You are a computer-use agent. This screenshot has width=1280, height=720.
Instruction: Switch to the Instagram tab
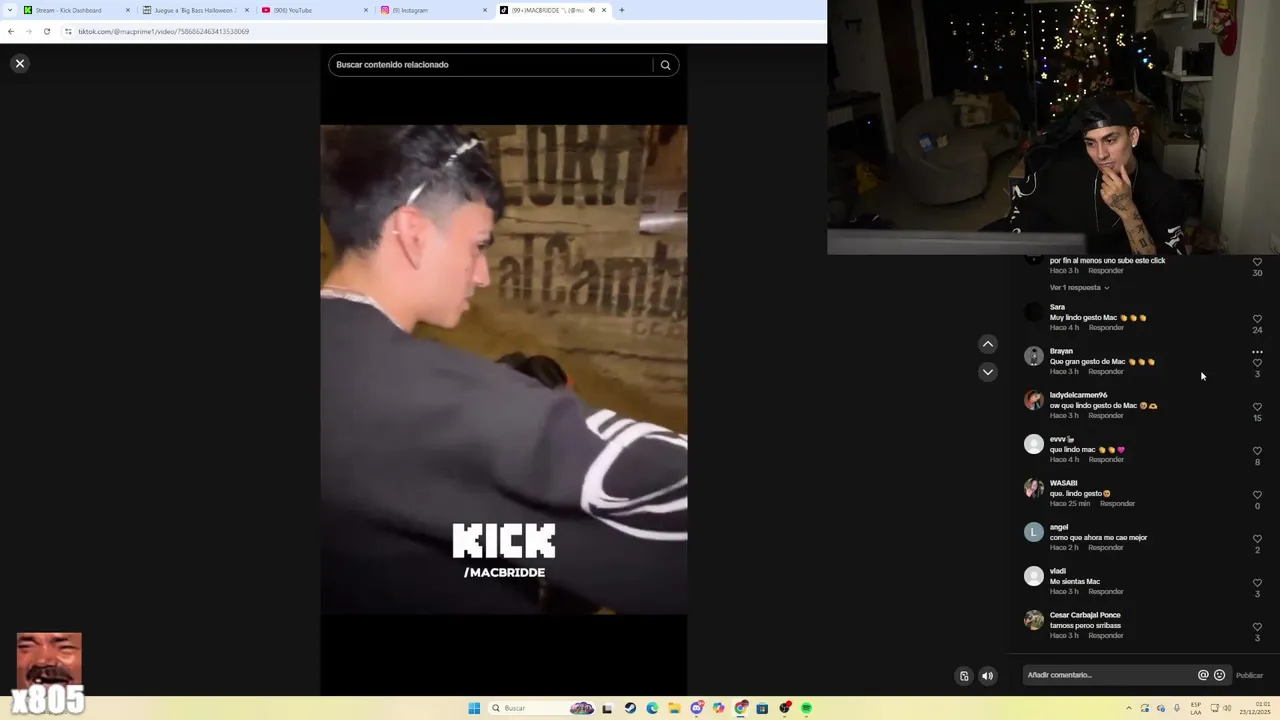tap(433, 10)
